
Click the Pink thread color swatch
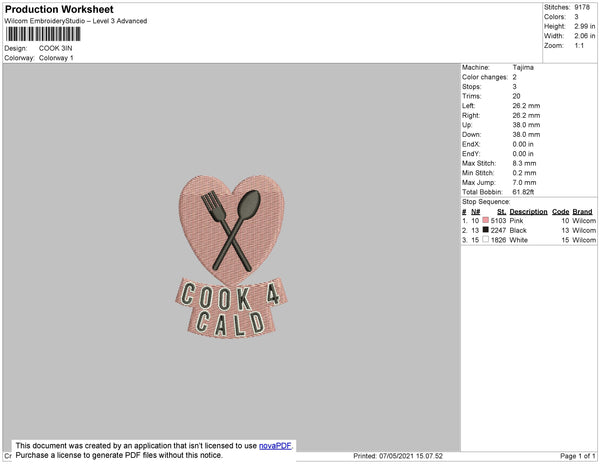(486, 220)
